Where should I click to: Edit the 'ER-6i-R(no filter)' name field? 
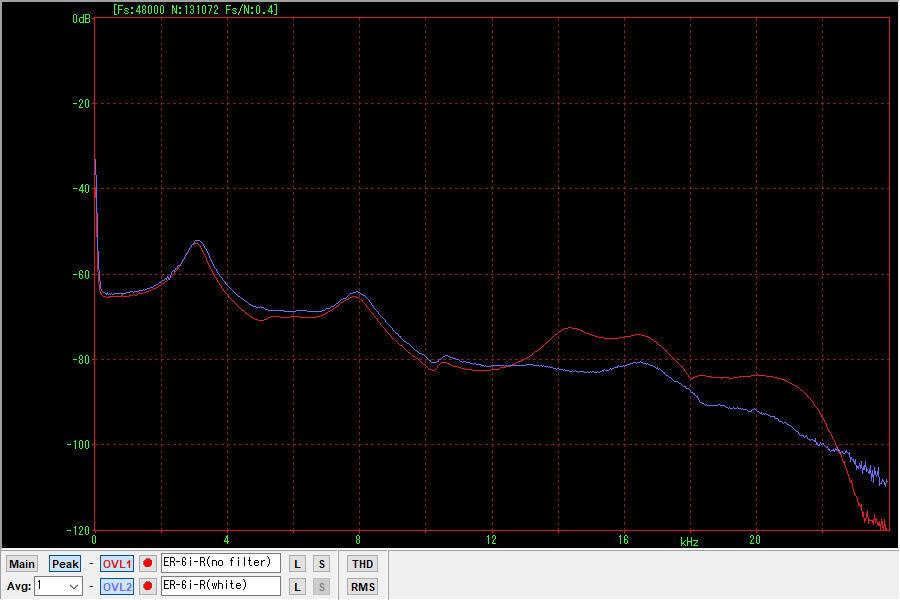(x=221, y=563)
